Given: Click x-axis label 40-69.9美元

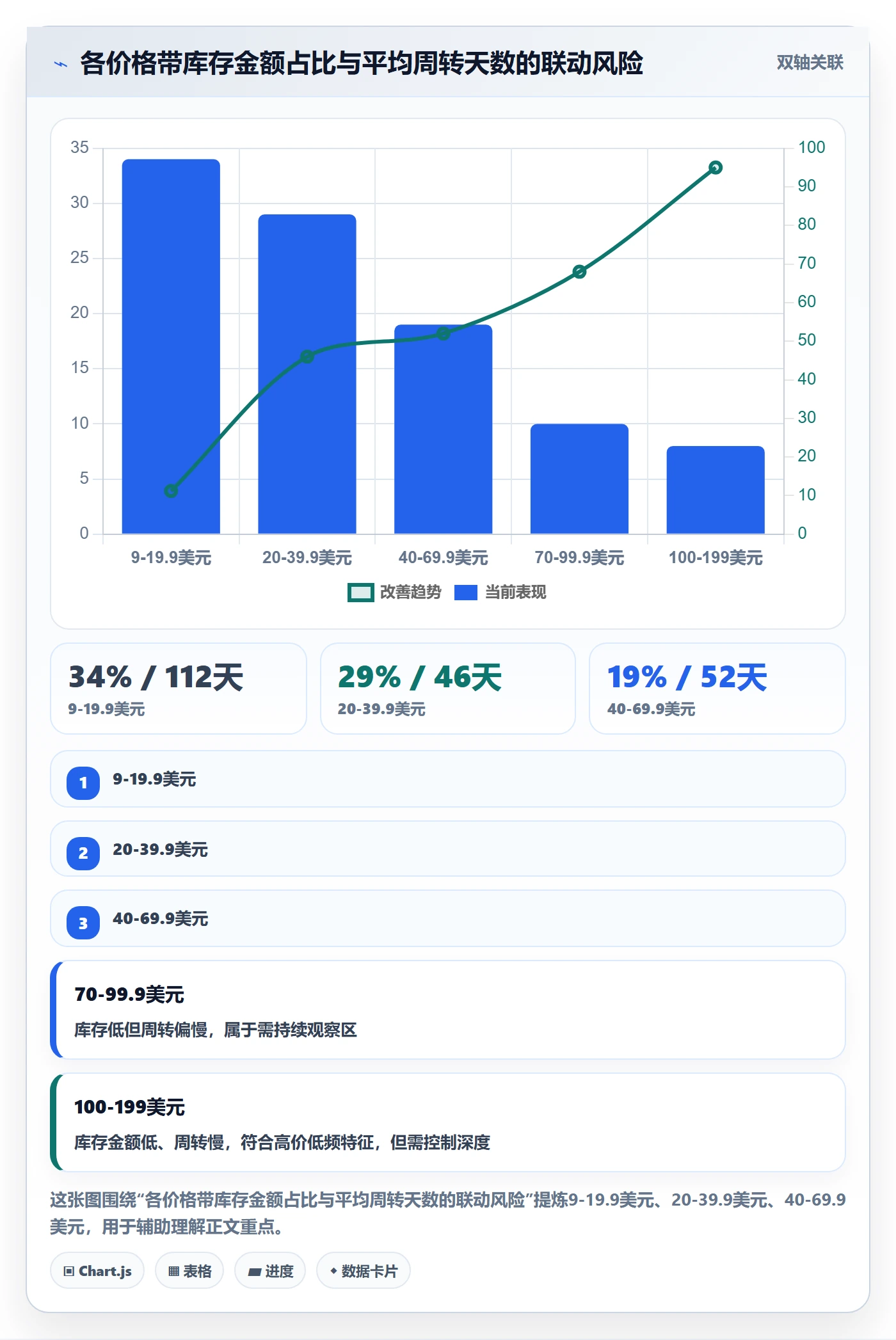Looking at the screenshot, I should point(444,557).
